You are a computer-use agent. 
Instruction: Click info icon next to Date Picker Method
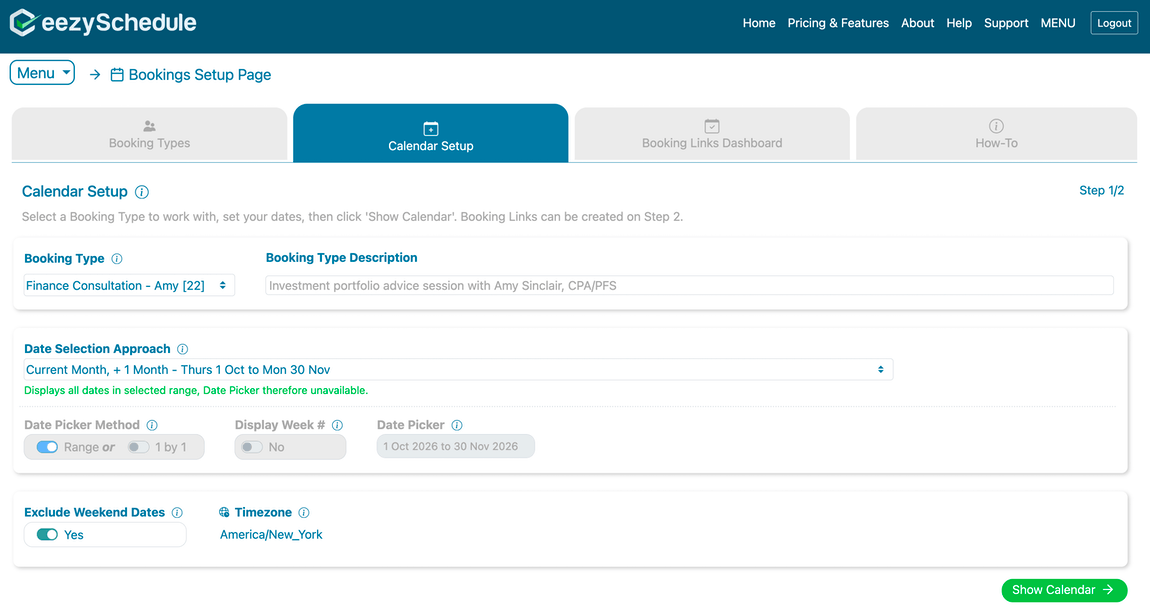tap(152, 425)
